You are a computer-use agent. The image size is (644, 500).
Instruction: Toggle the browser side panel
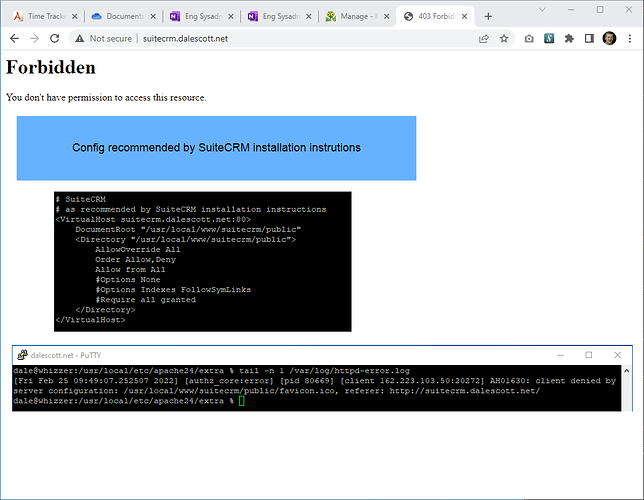(589, 39)
